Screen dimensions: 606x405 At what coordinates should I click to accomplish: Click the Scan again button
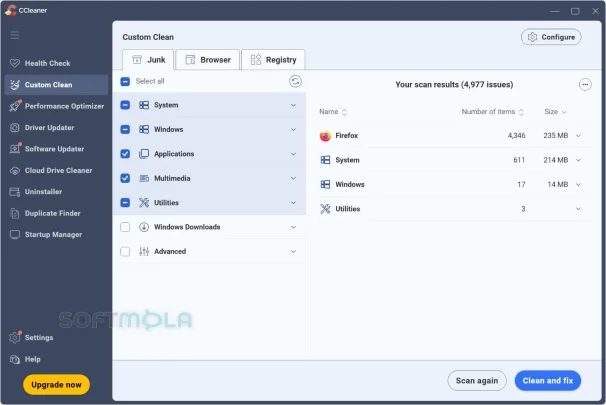[x=477, y=381]
